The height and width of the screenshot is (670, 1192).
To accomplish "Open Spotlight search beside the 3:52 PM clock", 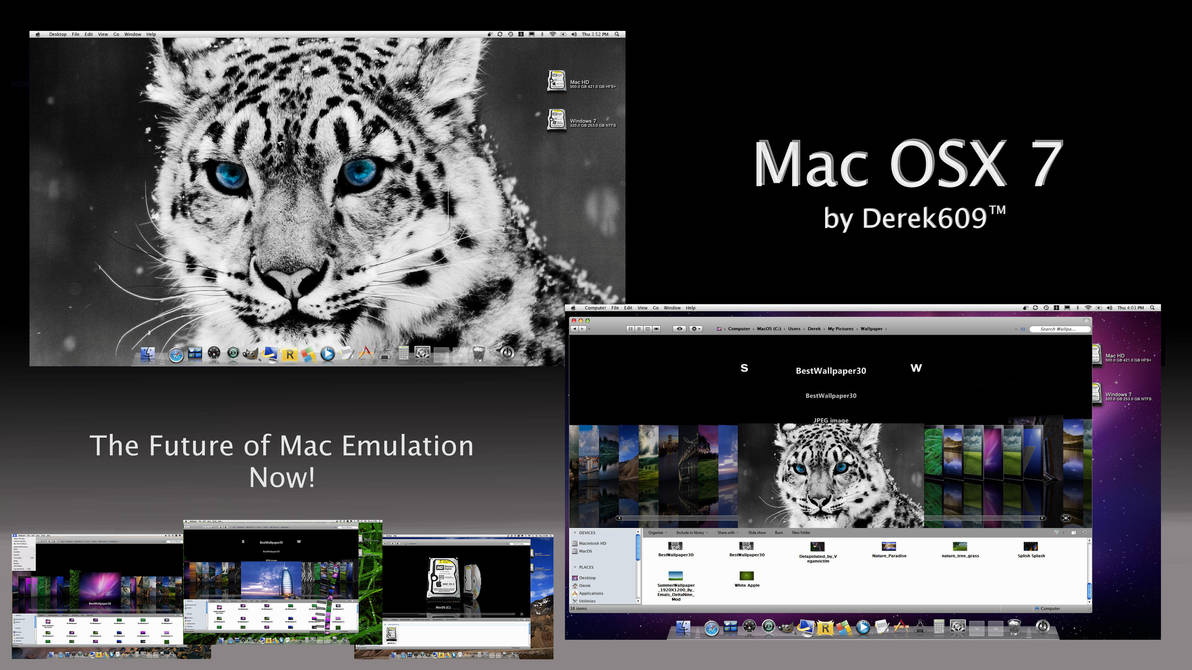I will [617, 34].
